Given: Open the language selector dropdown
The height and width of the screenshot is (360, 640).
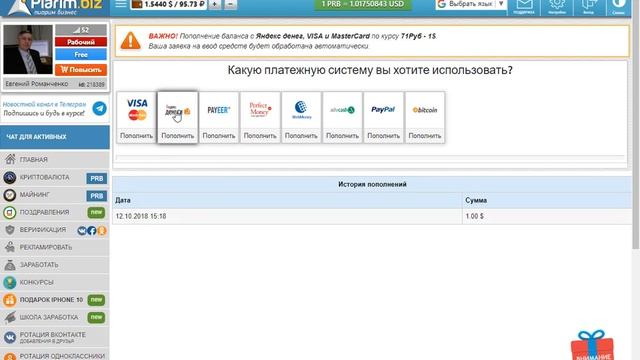Looking at the screenshot, I should click(471, 4).
